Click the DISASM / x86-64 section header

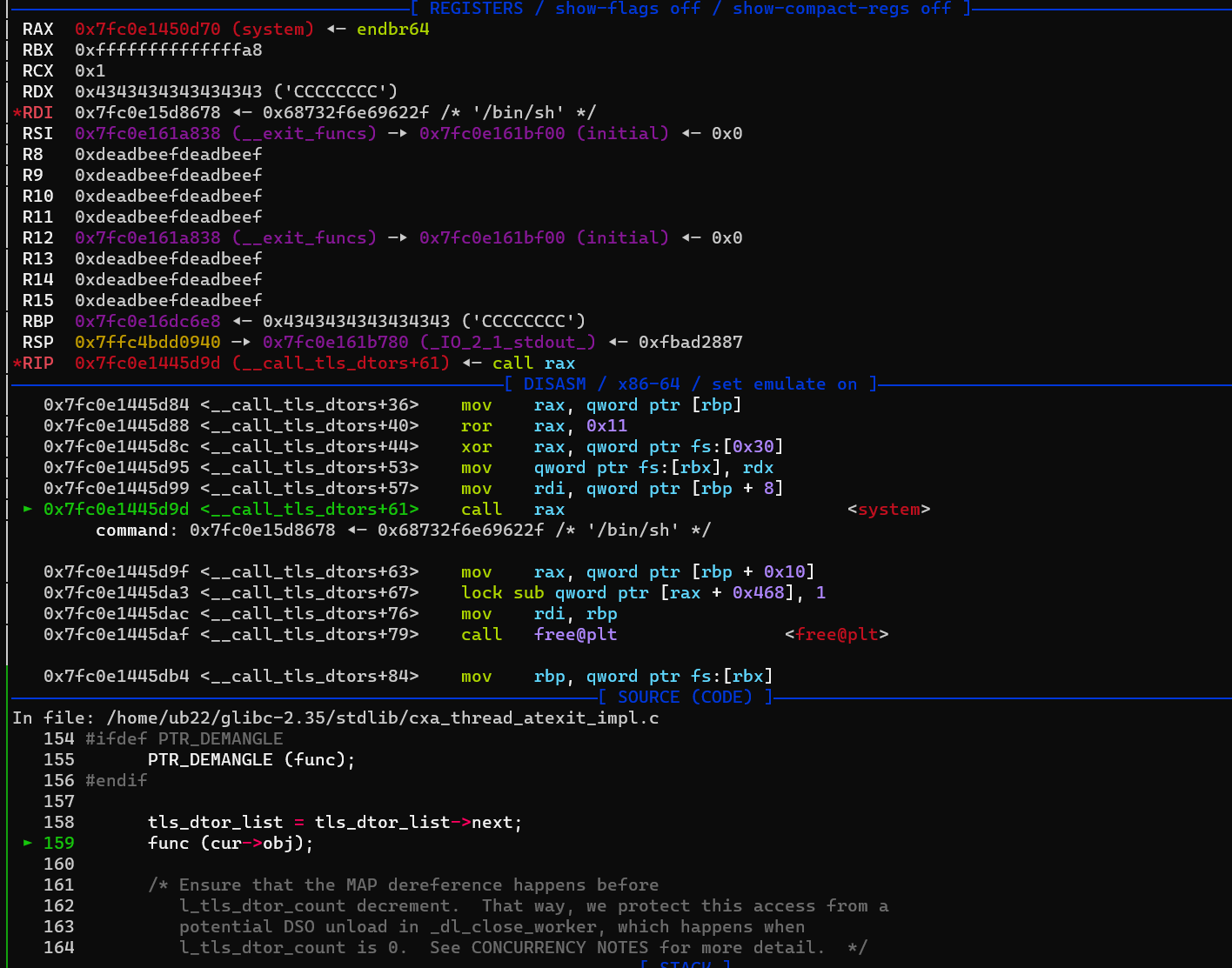coord(690,384)
